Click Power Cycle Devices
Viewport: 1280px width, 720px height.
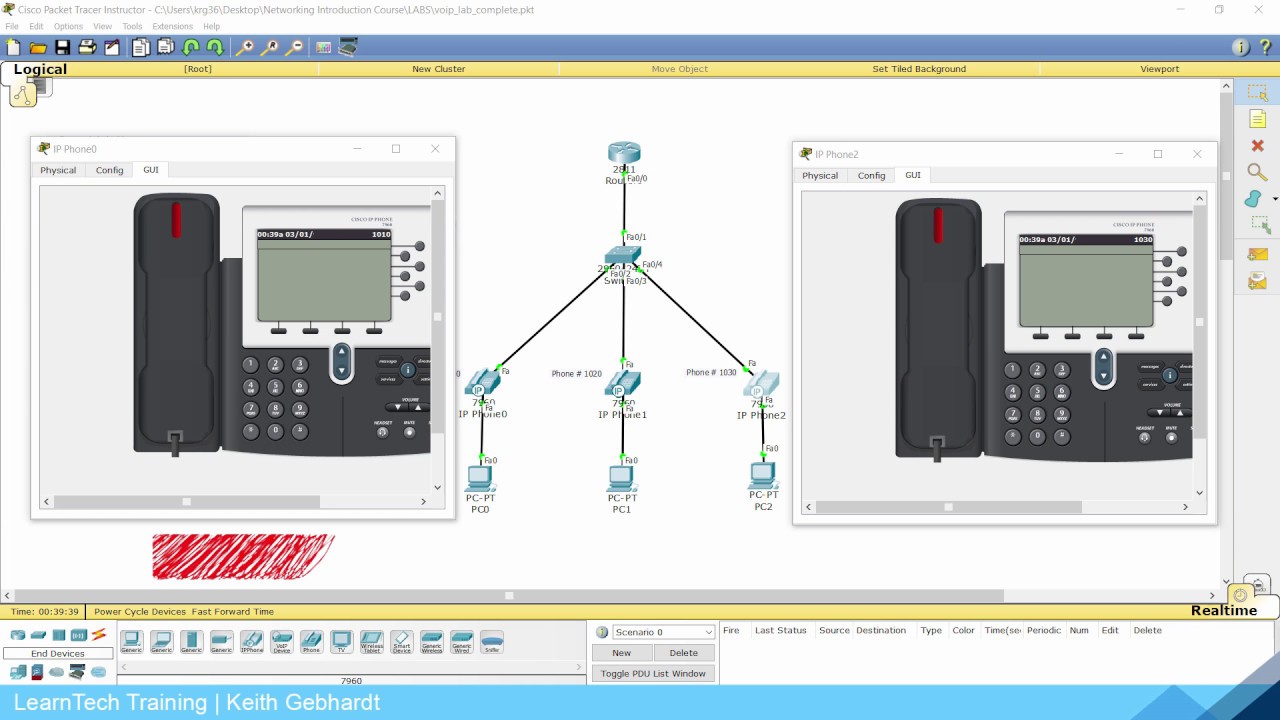140,611
